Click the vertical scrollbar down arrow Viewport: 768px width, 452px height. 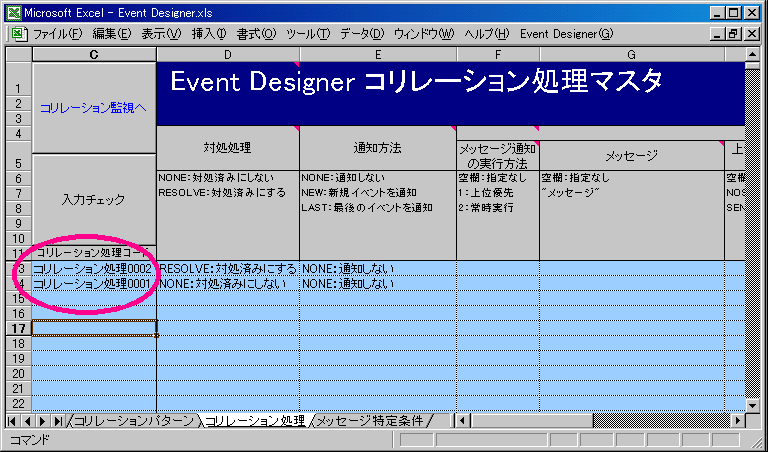click(x=752, y=405)
